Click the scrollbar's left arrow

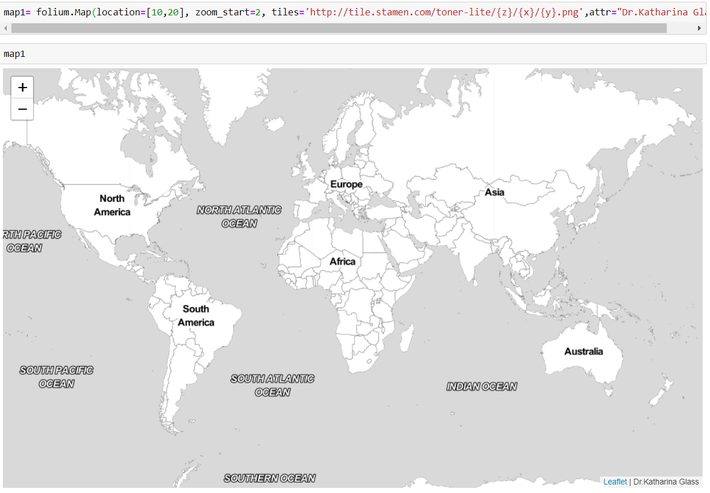tap(5, 28)
